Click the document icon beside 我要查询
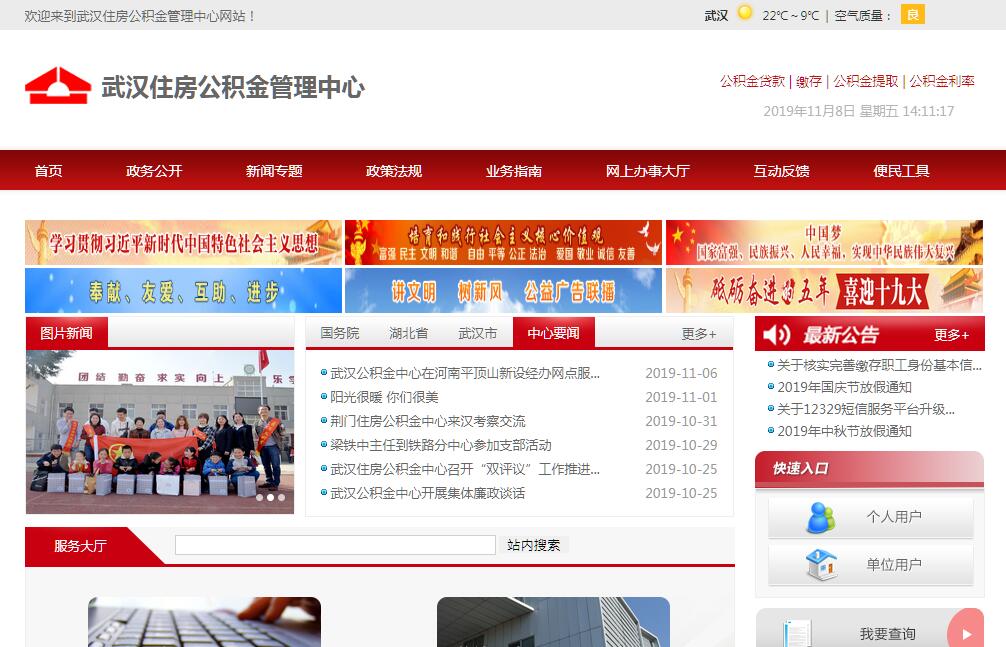 point(797,633)
